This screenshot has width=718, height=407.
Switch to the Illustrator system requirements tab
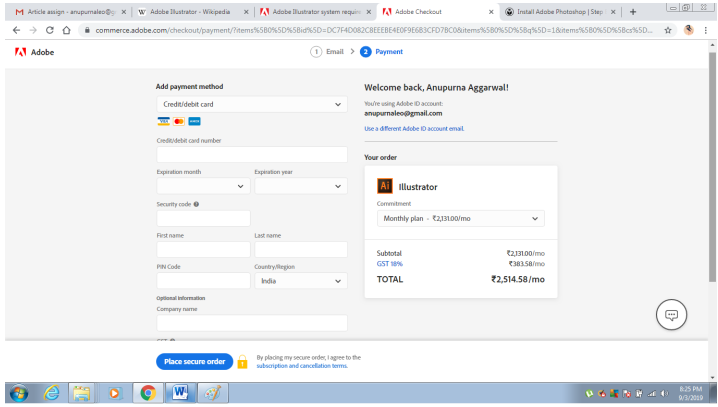[316, 12]
